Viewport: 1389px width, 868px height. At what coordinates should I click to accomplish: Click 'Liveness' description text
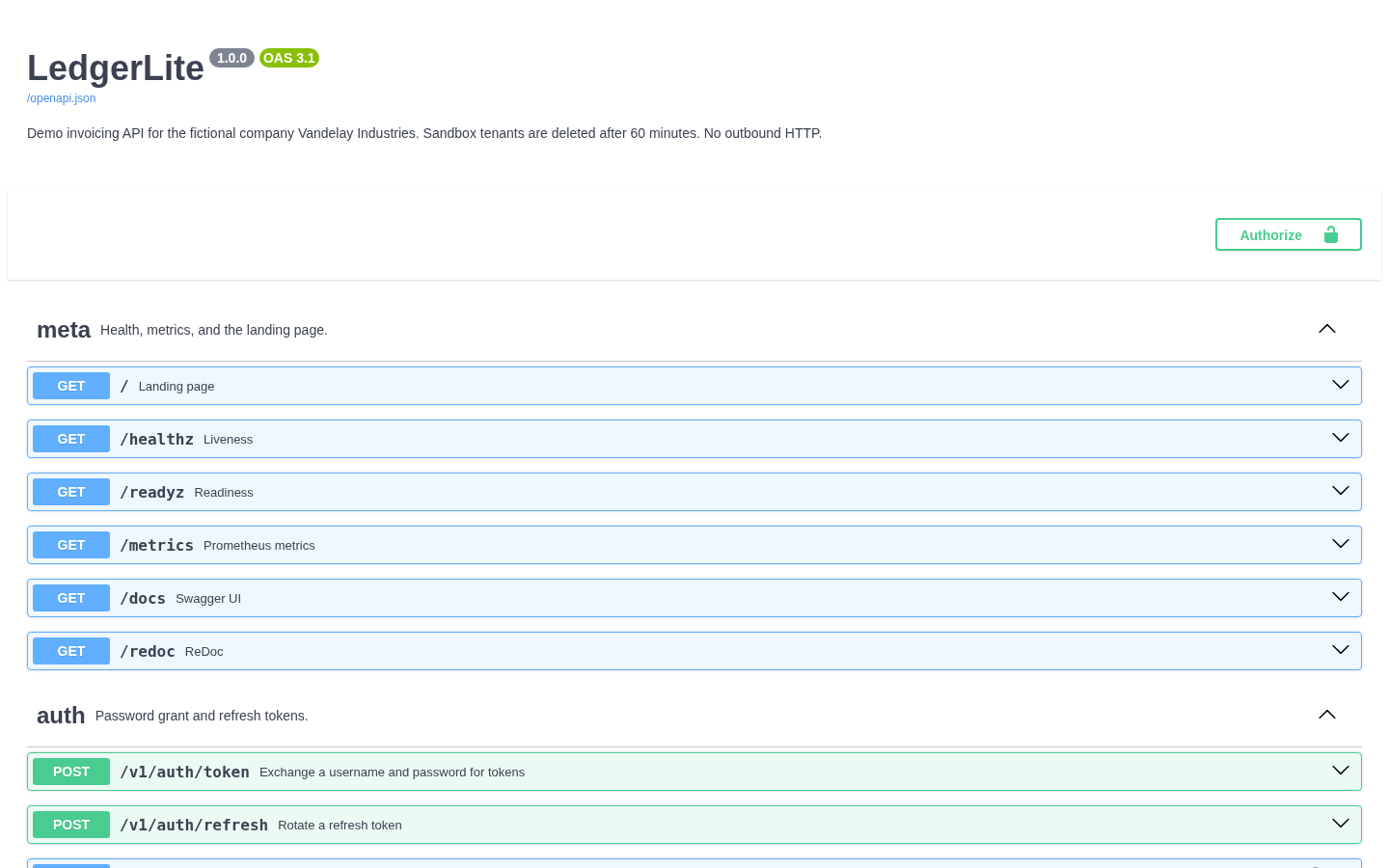click(x=229, y=440)
